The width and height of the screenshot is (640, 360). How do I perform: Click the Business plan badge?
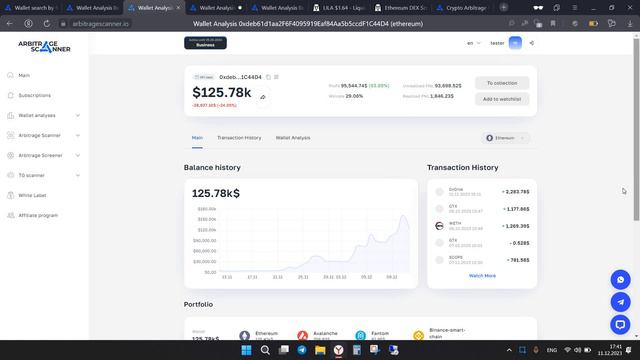click(x=205, y=43)
